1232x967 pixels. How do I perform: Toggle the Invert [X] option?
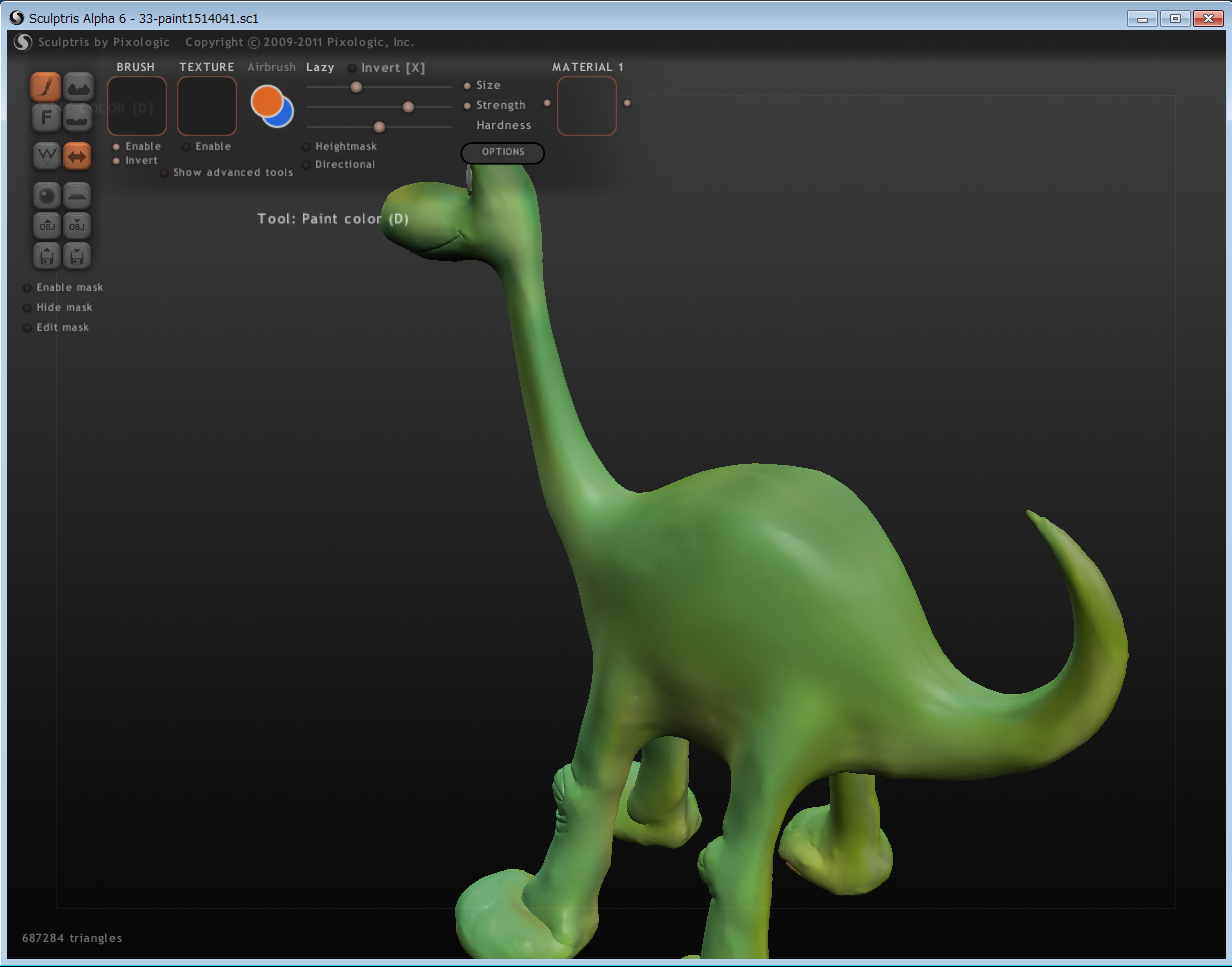click(x=352, y=68)
